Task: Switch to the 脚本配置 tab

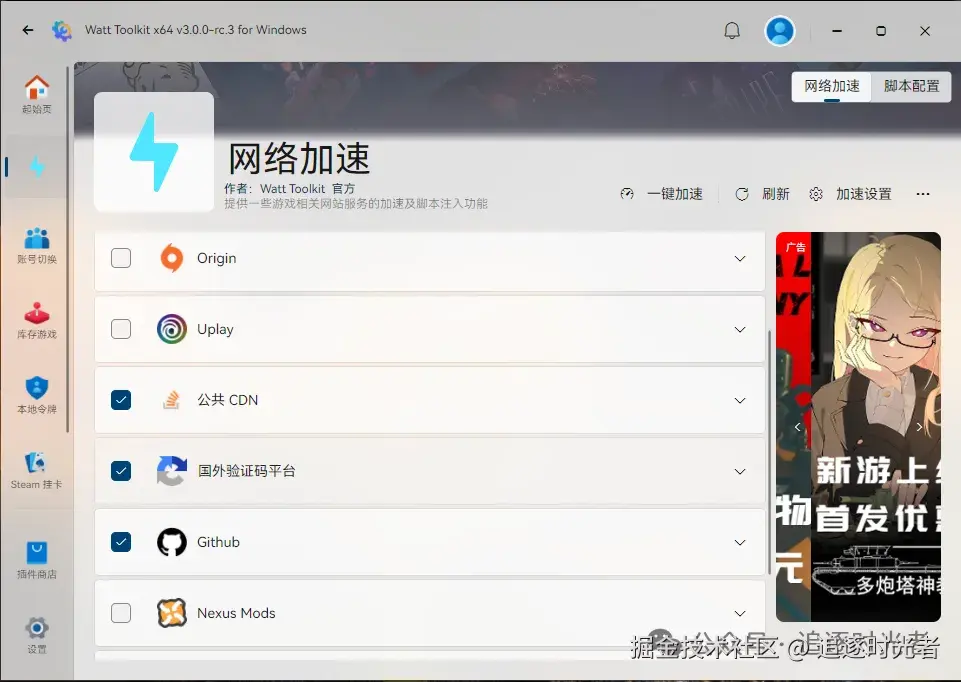Action: pyautogui.click(x=911, y=87)
